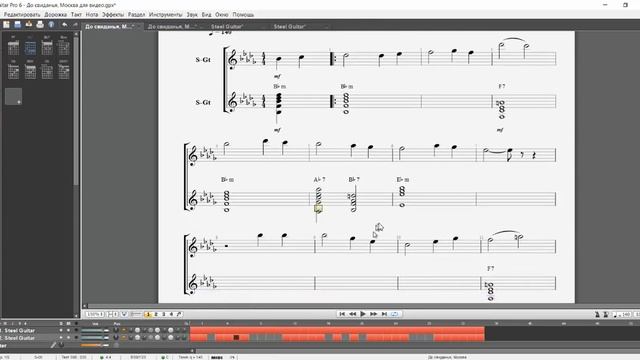This screenshot has width=640, height=360.
Task: Open the Звук menu
Action: 192,14
